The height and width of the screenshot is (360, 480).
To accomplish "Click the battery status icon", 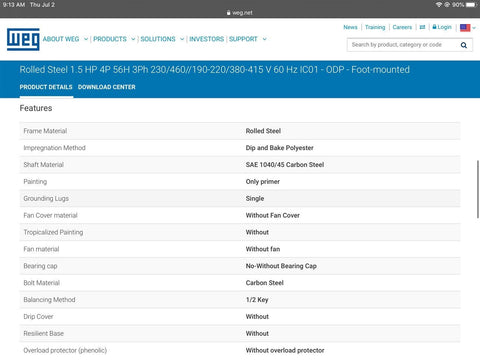I will coord(472,5).
